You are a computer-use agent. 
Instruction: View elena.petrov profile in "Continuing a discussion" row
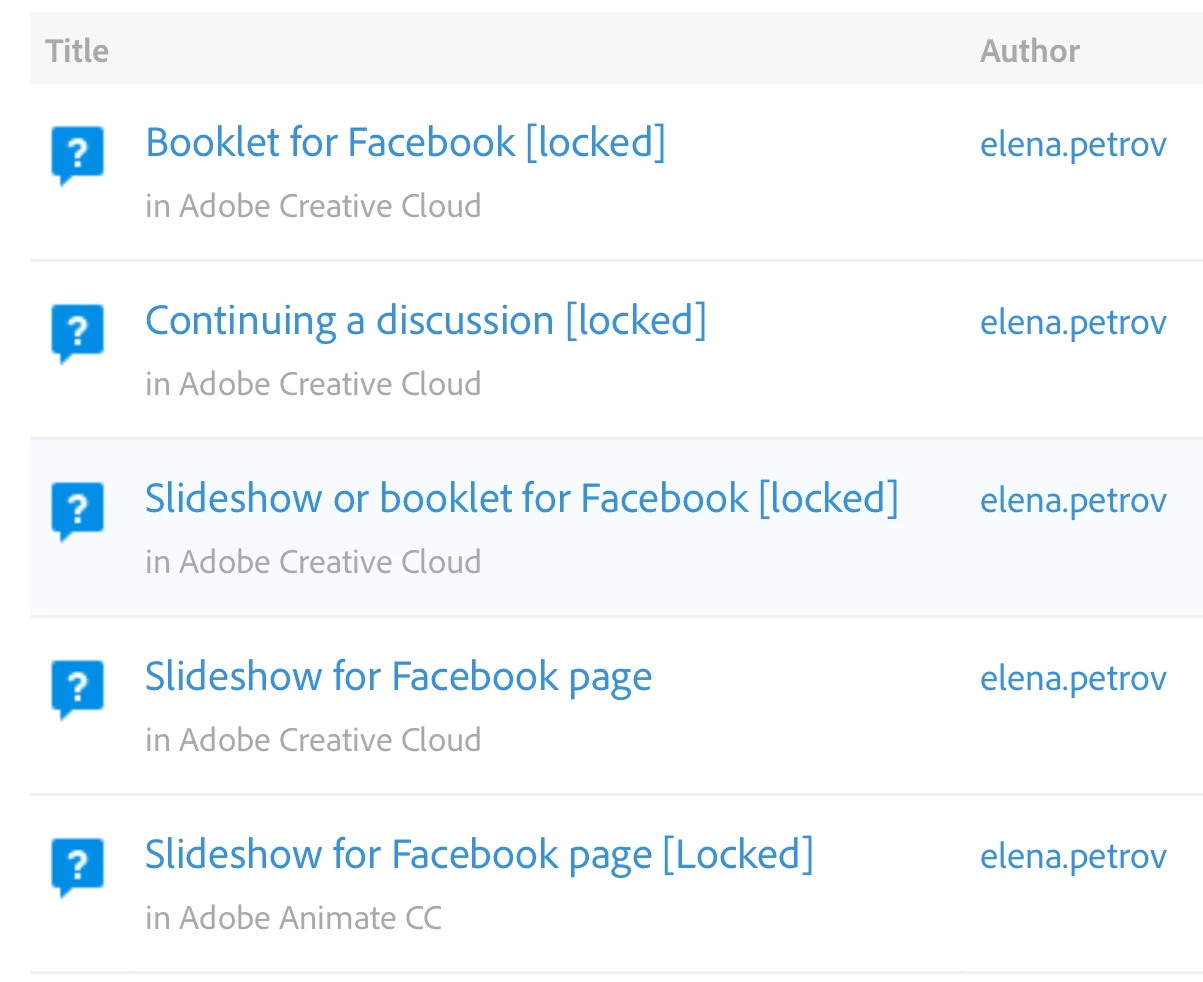click(x=1073, y=323)
